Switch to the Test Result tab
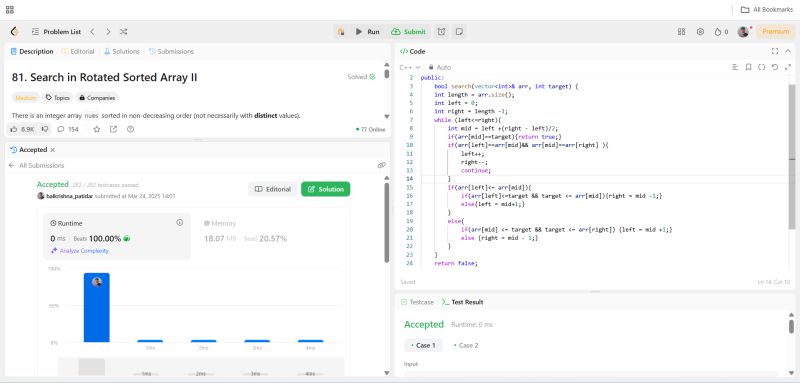 click(x=462, y=302)
